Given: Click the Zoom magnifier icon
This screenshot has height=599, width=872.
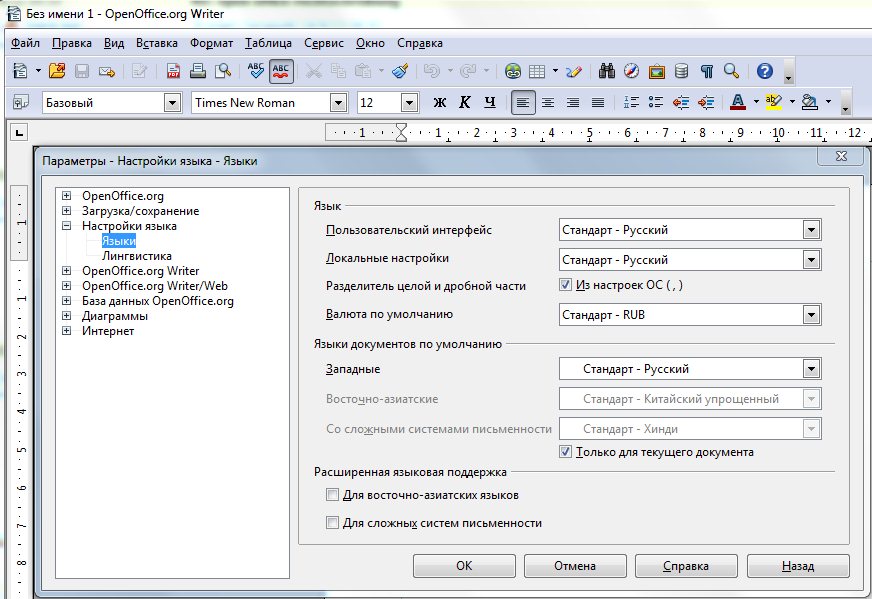Looking at the screenshot, I should [731, 71].
